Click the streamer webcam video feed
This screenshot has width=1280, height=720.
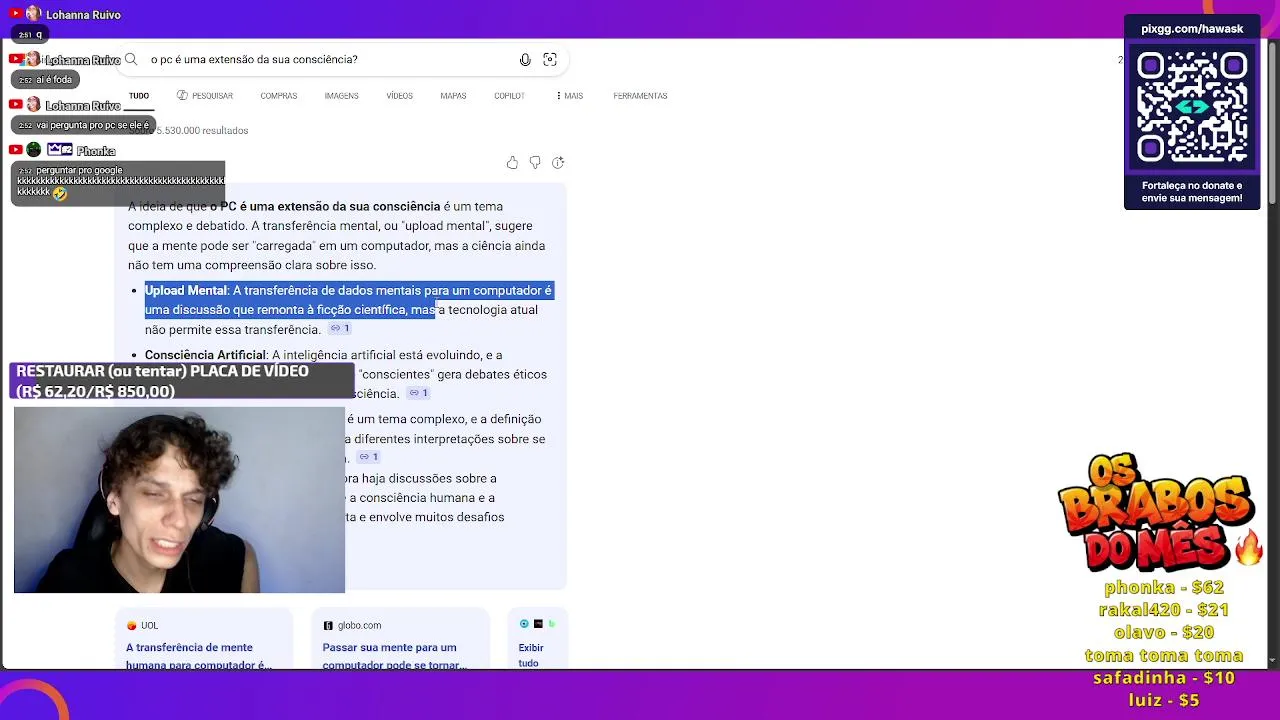[x=180, y=500]
